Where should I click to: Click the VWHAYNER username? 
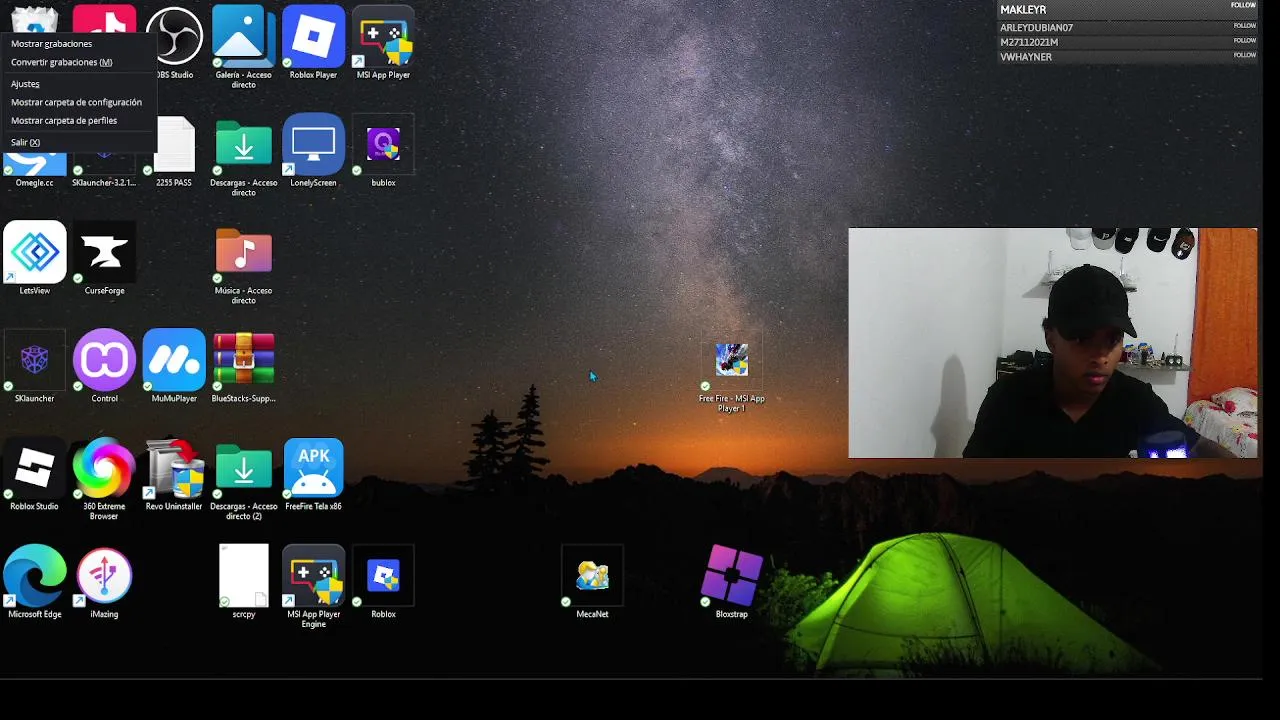click(1026, 57)
